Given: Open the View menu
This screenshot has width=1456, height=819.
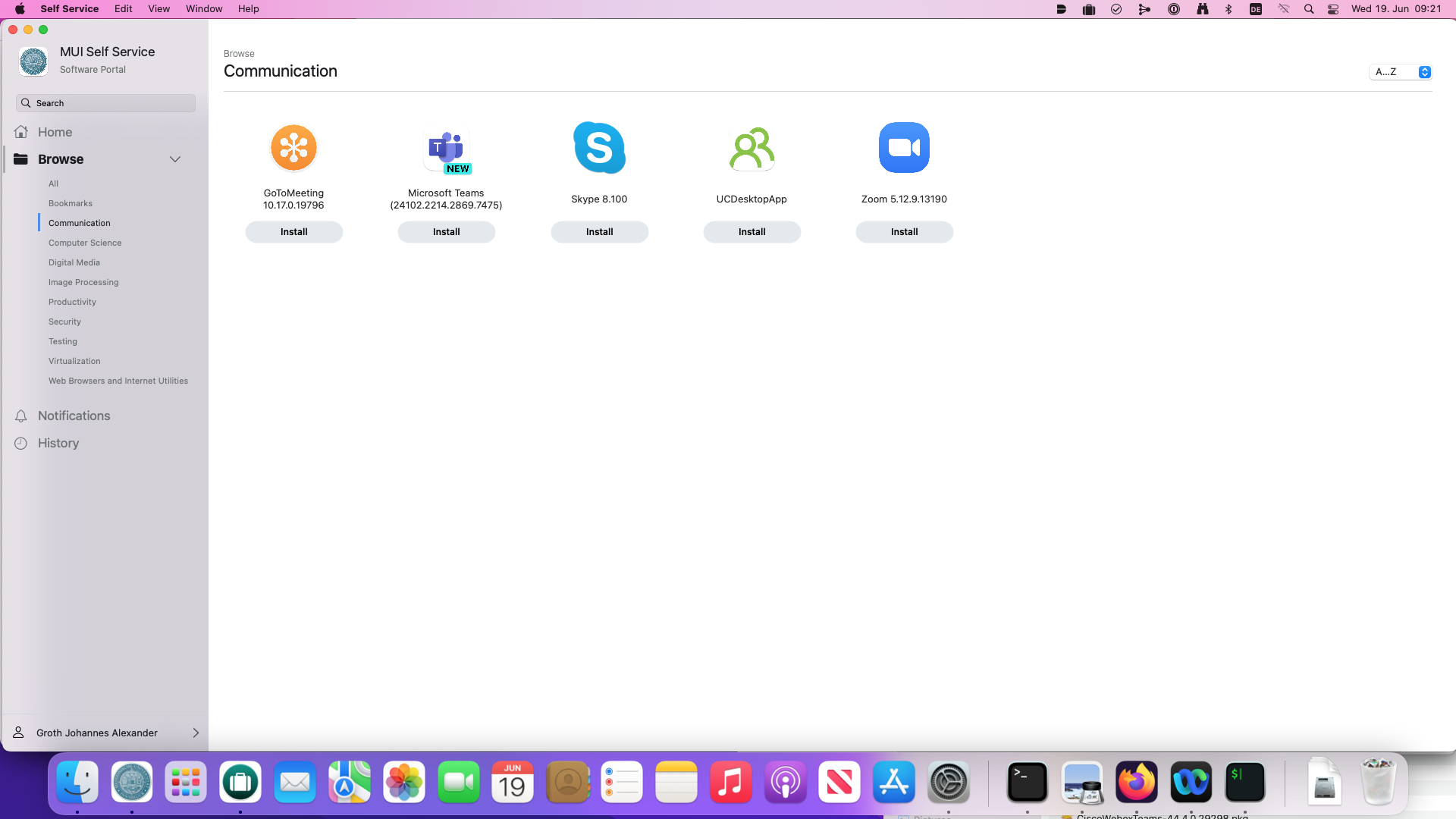Looking at the screenshot, I should 158,9.
